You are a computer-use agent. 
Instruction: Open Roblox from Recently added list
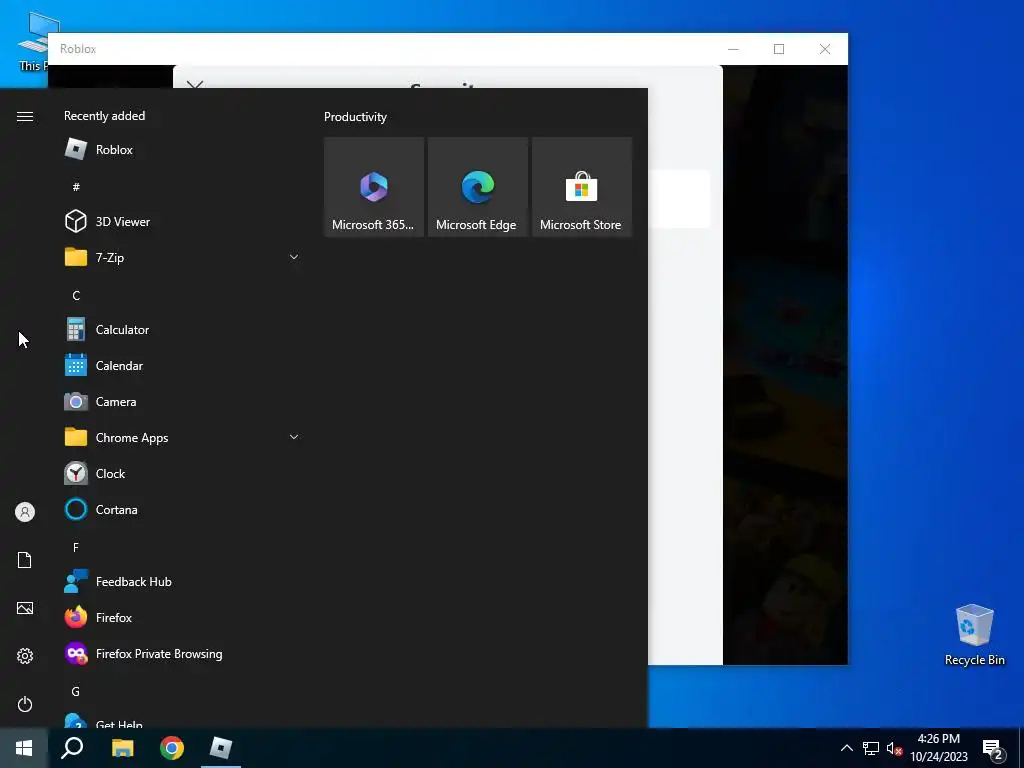pos(182,150)
